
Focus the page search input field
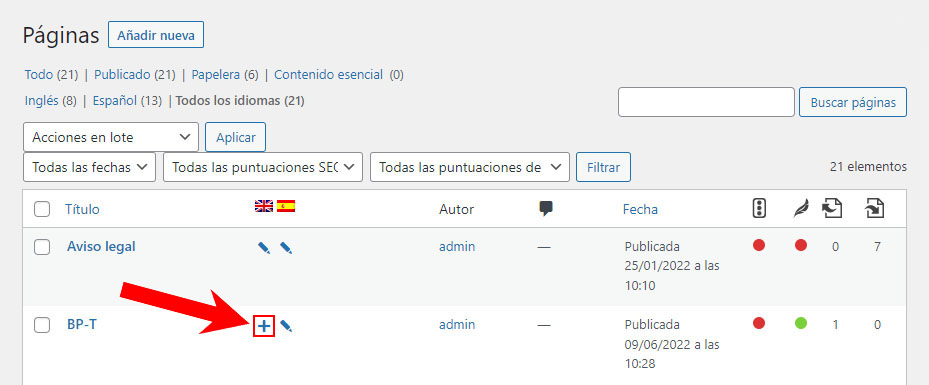pyautogui.click(x=706, y=102)
